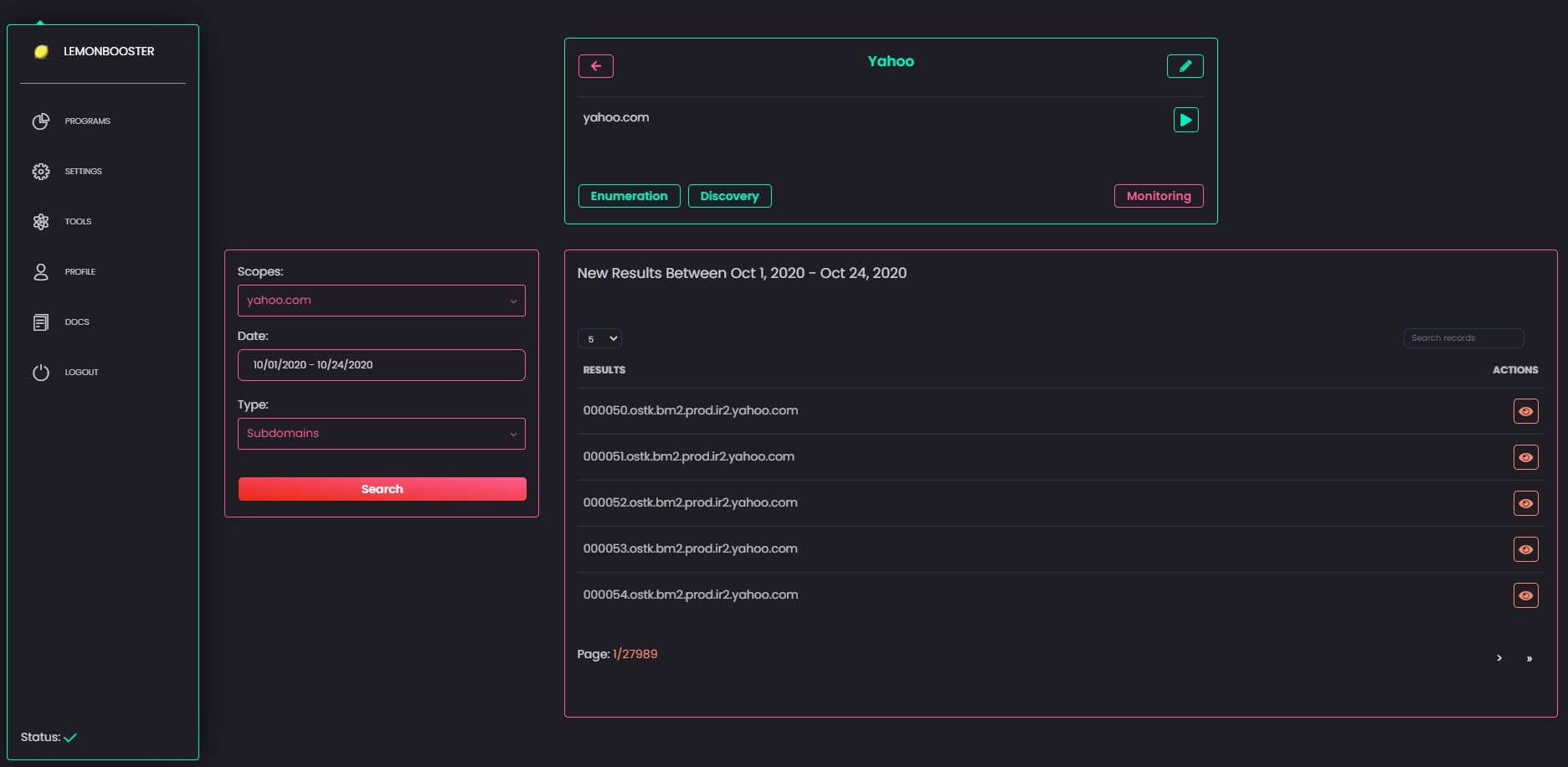
Task: View details for 000052.ostk.bm2.prod.ir2.yahoo.com
Action: pos(1525,503)
